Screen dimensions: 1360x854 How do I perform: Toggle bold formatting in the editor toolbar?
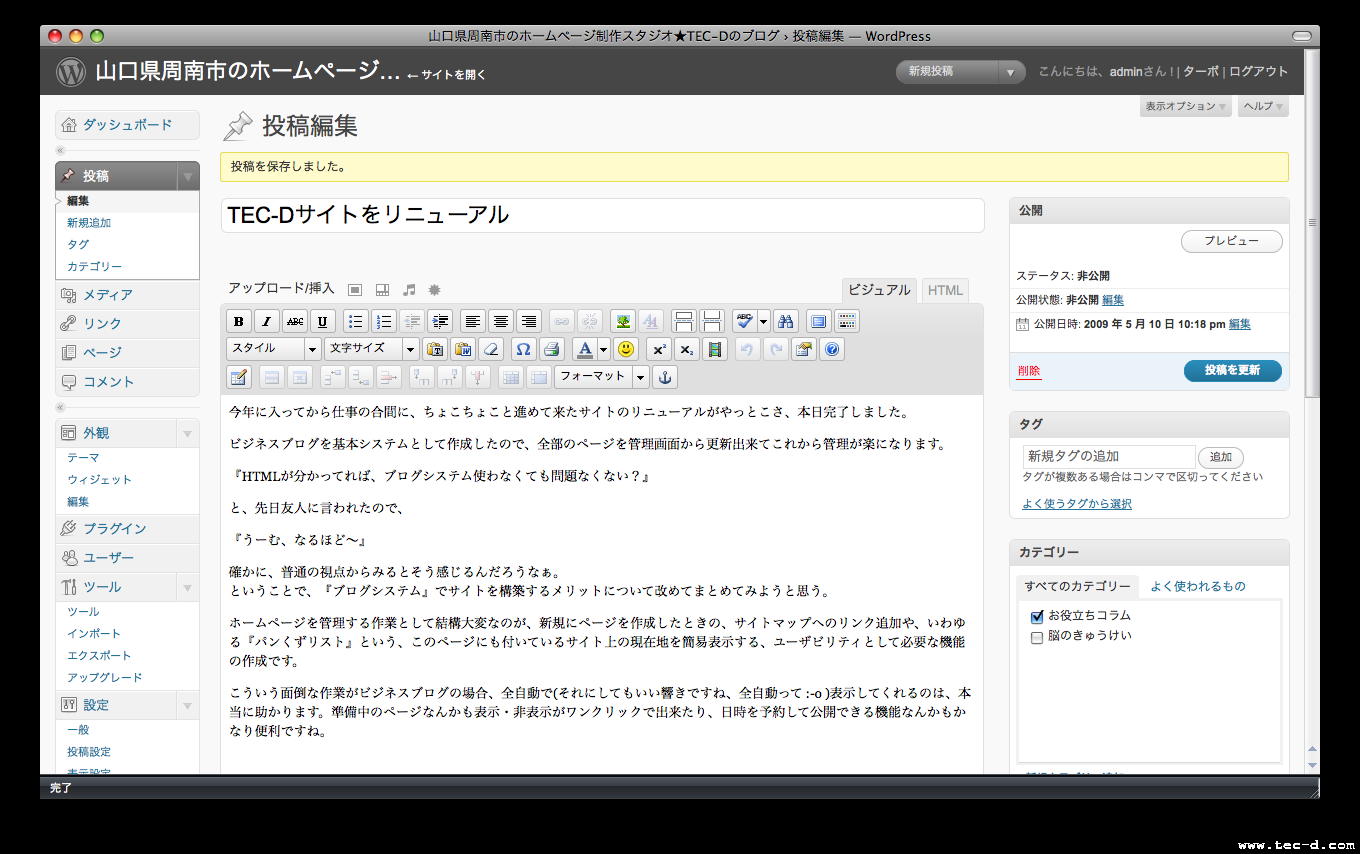239,321
